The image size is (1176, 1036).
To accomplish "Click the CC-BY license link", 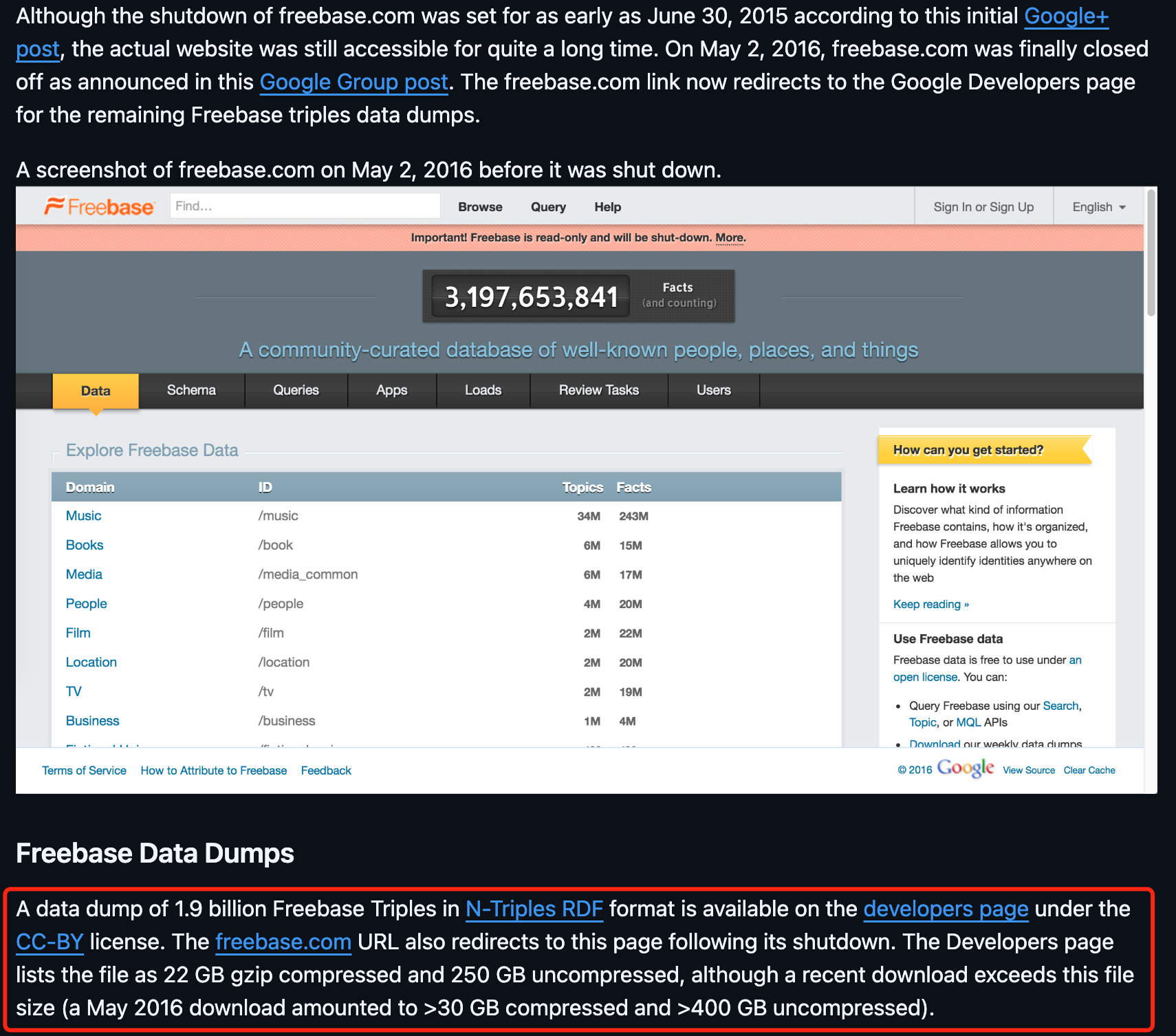I will click(49, 942).
